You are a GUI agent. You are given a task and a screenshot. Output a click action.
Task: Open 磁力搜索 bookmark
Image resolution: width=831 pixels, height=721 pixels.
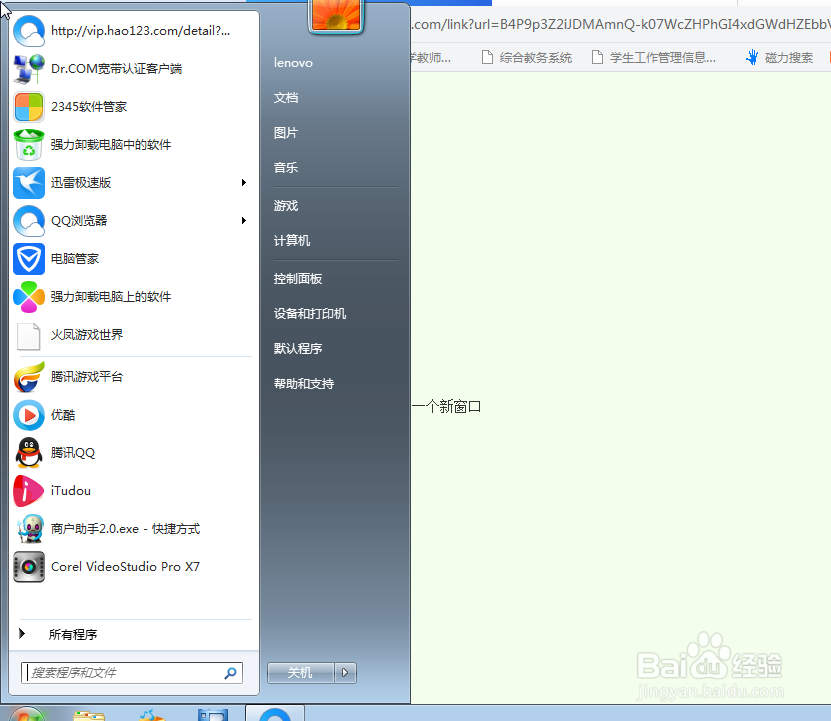point(779,57)
